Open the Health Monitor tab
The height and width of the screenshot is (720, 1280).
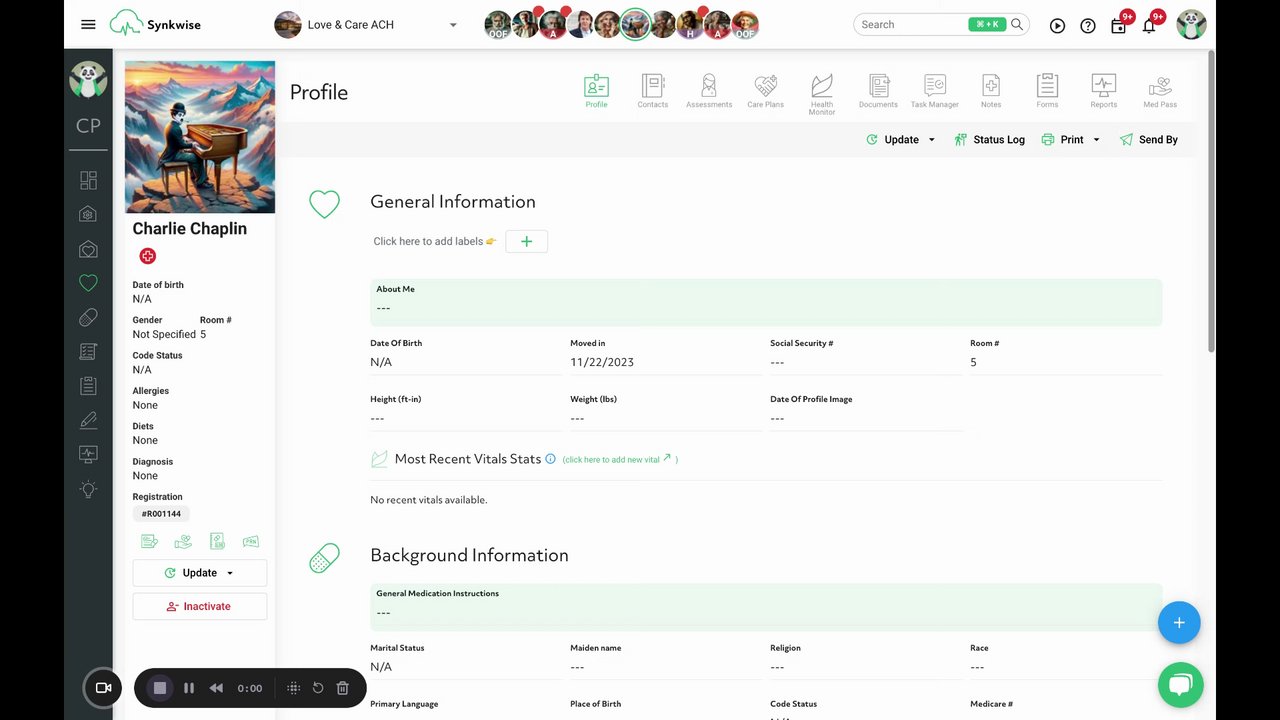822,94
